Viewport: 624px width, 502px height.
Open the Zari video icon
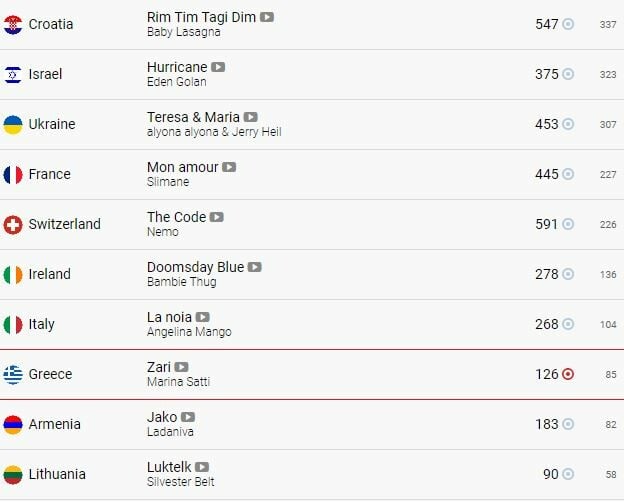click(x=181, y=367)
